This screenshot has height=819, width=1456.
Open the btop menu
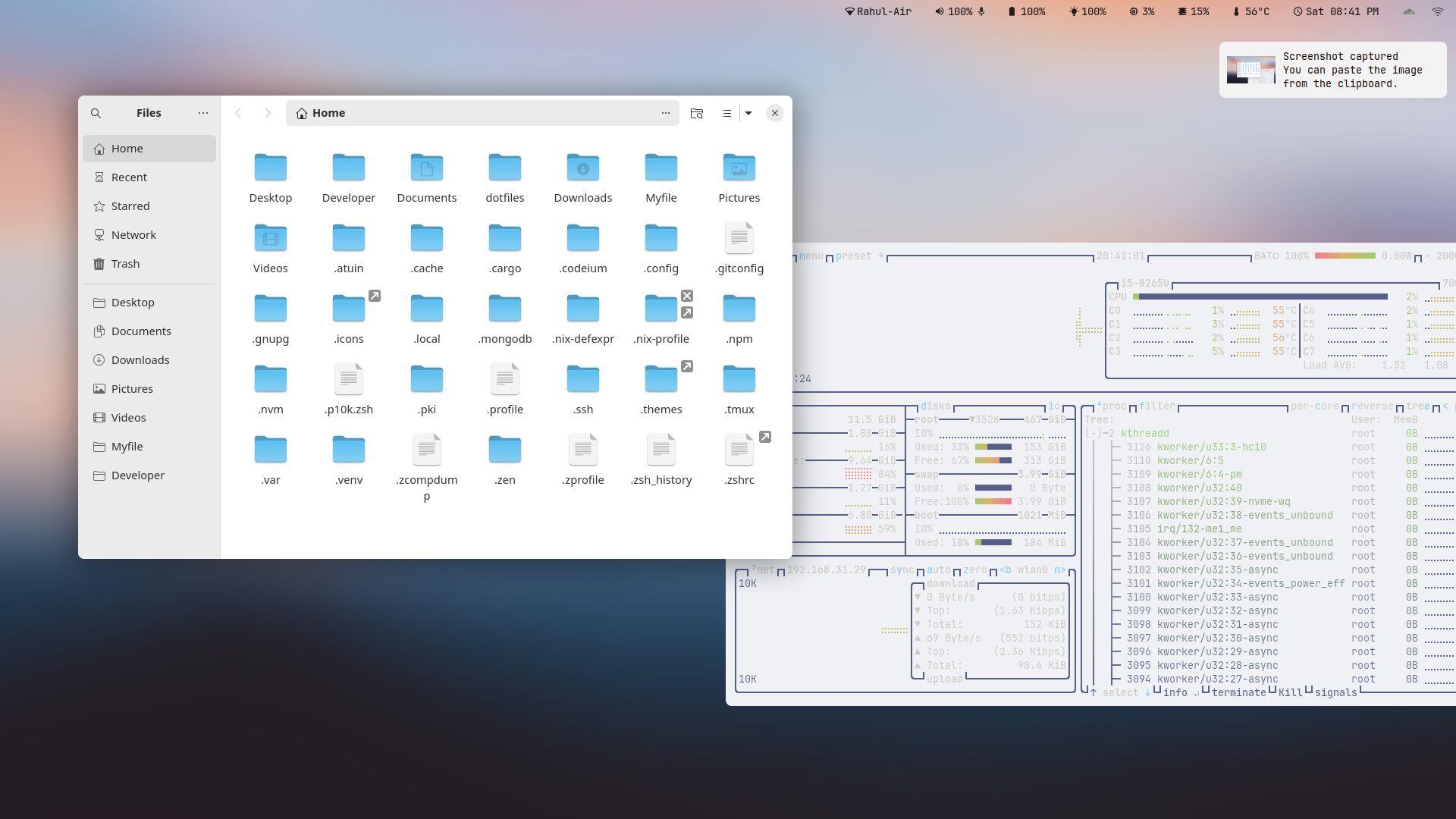coord(811,256)
